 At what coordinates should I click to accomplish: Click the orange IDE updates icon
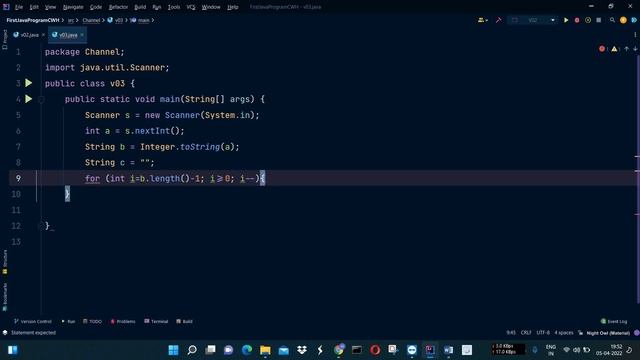[623, 20]
